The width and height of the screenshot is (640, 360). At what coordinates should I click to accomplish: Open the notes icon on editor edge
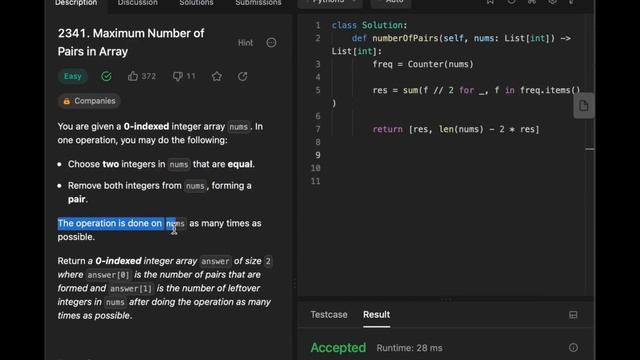click(x=584, y=106)
